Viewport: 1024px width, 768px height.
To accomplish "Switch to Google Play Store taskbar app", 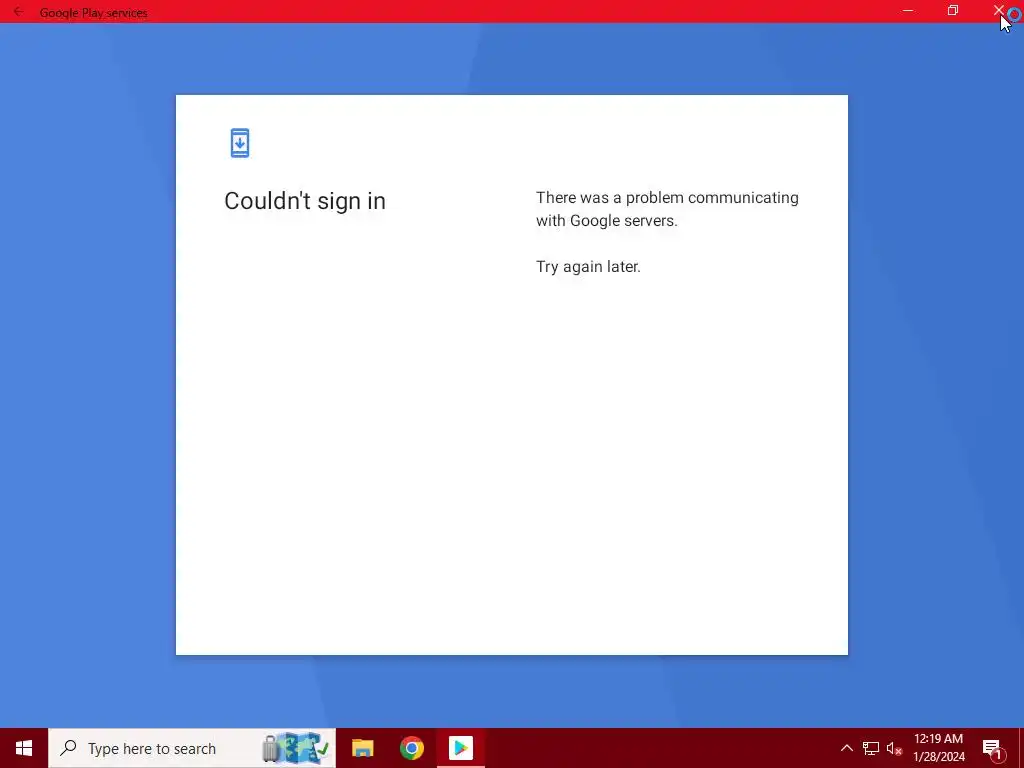I will (460, 748).
